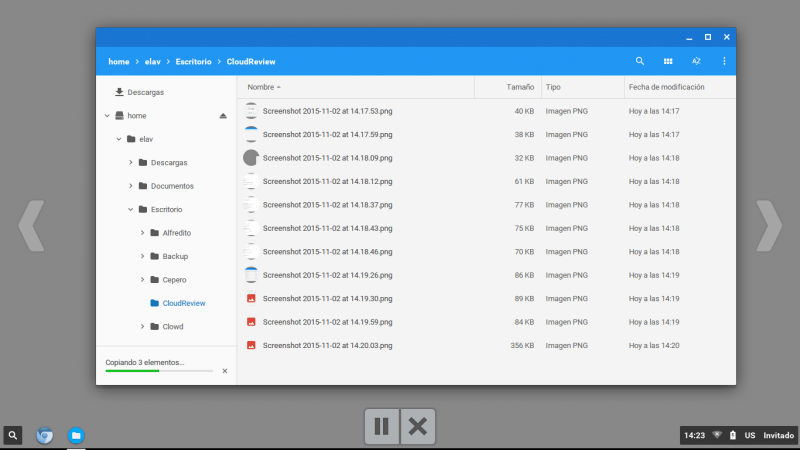The width and height of the screenshot is (800, 450).
Task: Sort files by the Nombre column header
Action: pos(264,87)
